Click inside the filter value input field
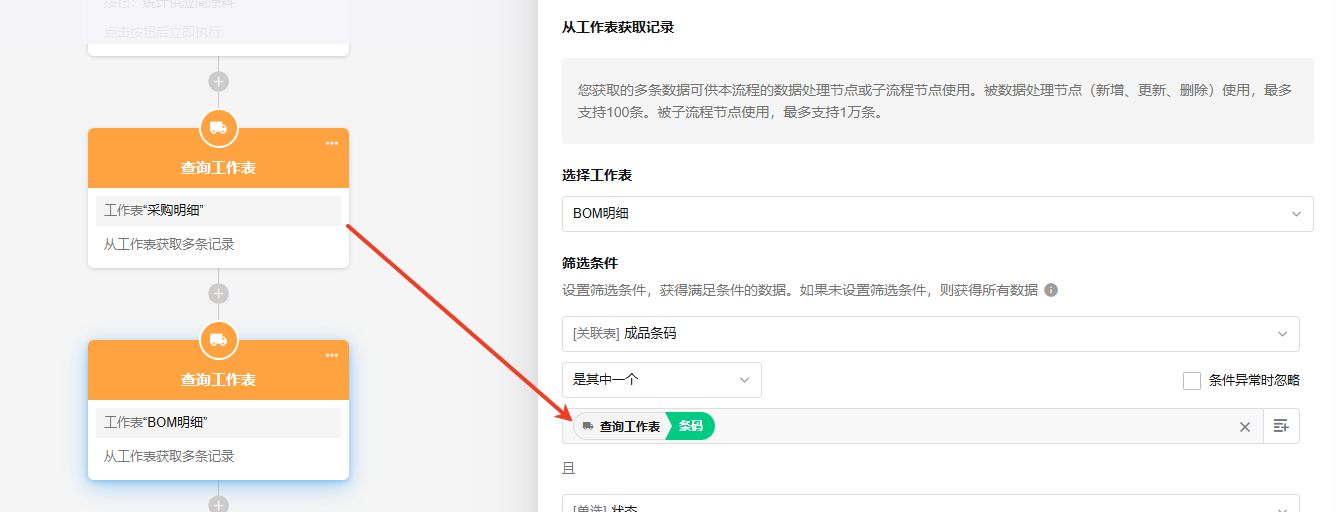The image size is (1336, 512). (x=912, y=426)
